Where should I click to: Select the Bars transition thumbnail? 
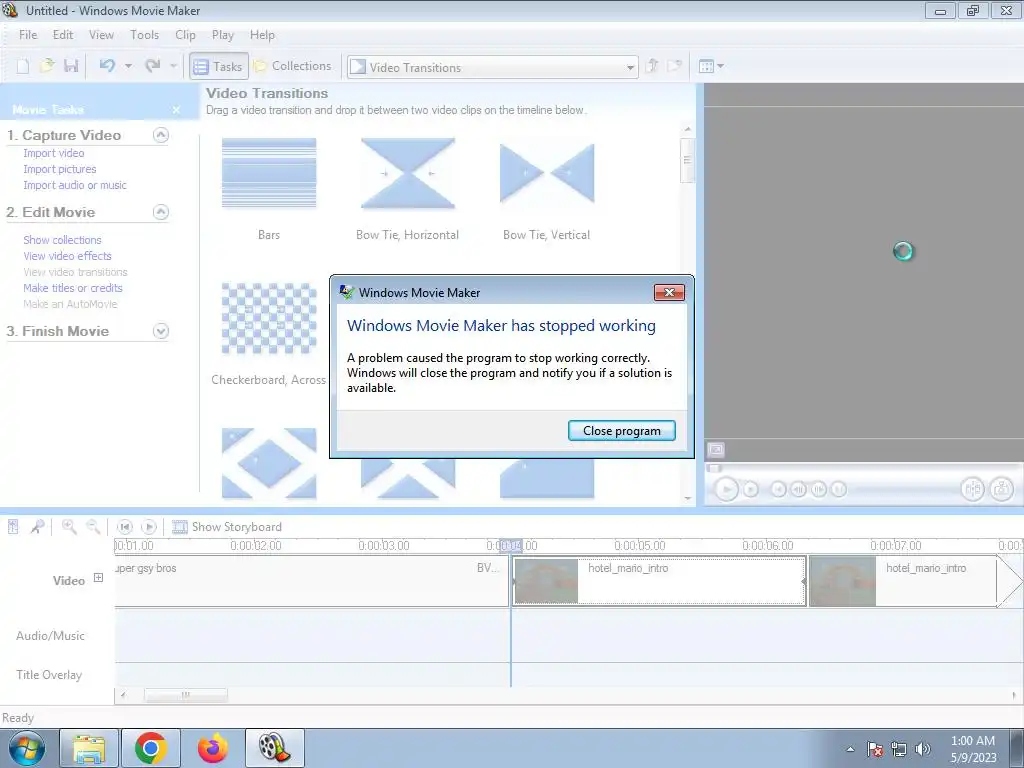coord(269,173)
